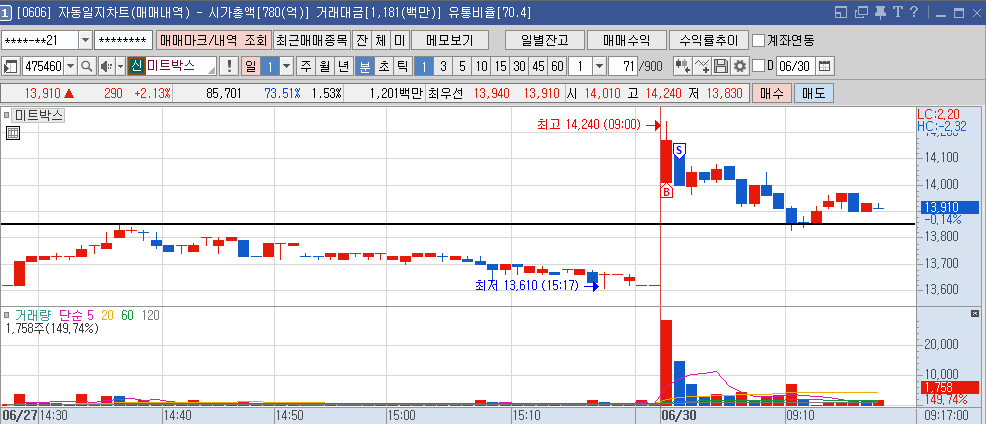Select the 3-minute interval button

443,66
